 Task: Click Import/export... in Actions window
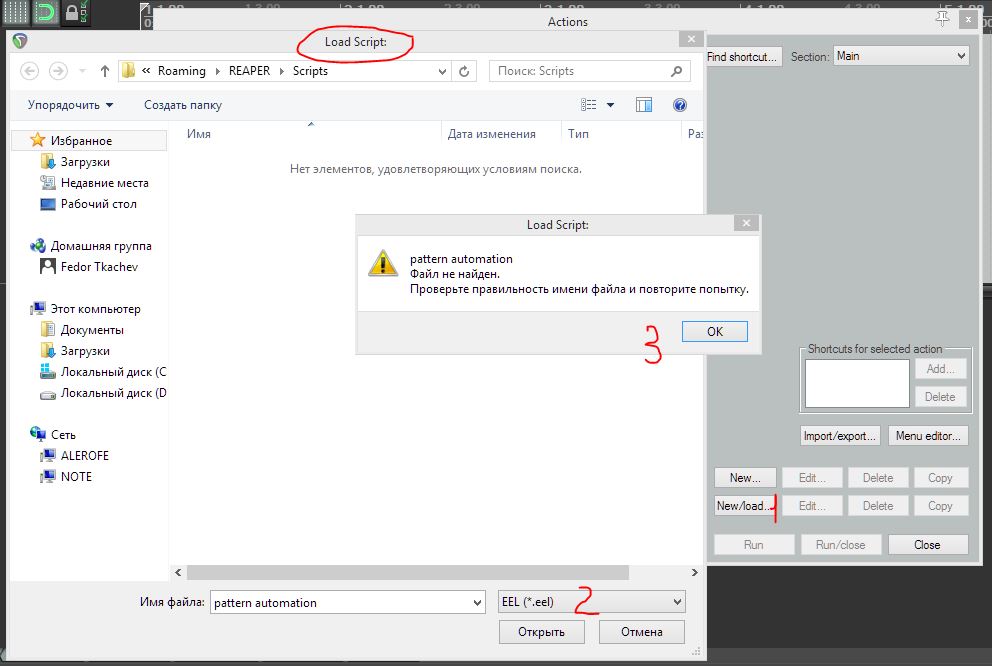(x=840, y=436)
